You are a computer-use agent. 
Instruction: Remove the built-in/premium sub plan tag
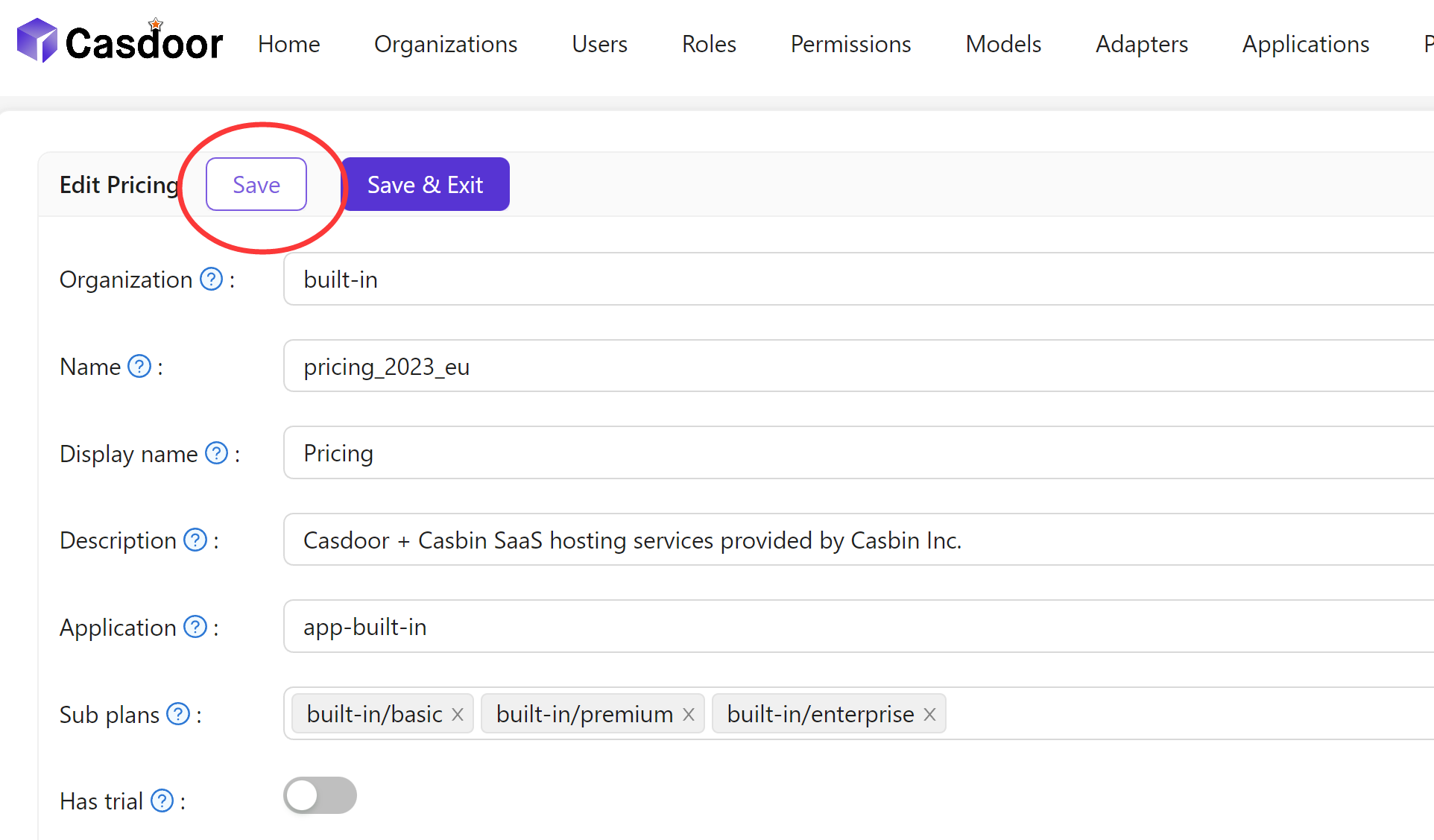[x=687, y=713]
